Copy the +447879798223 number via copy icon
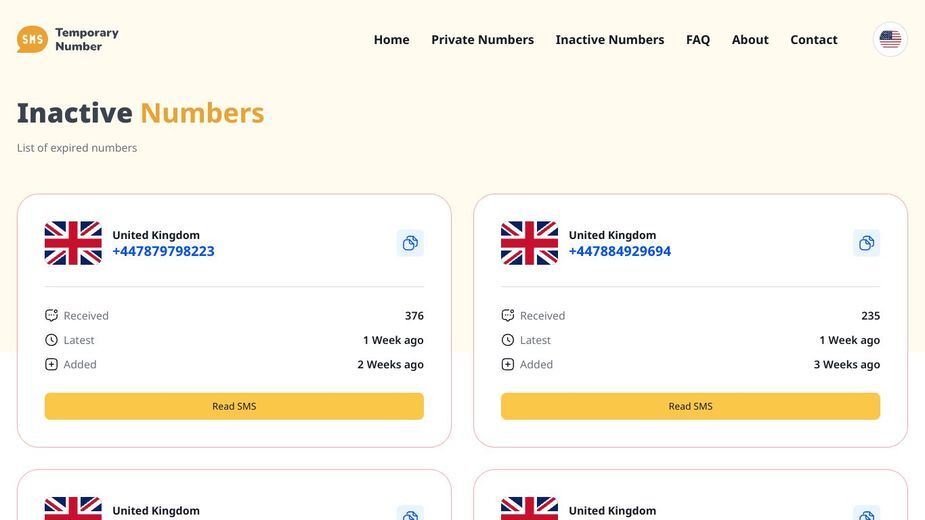The height and width of the screenshot is (520, 925). tap(410, 243)
